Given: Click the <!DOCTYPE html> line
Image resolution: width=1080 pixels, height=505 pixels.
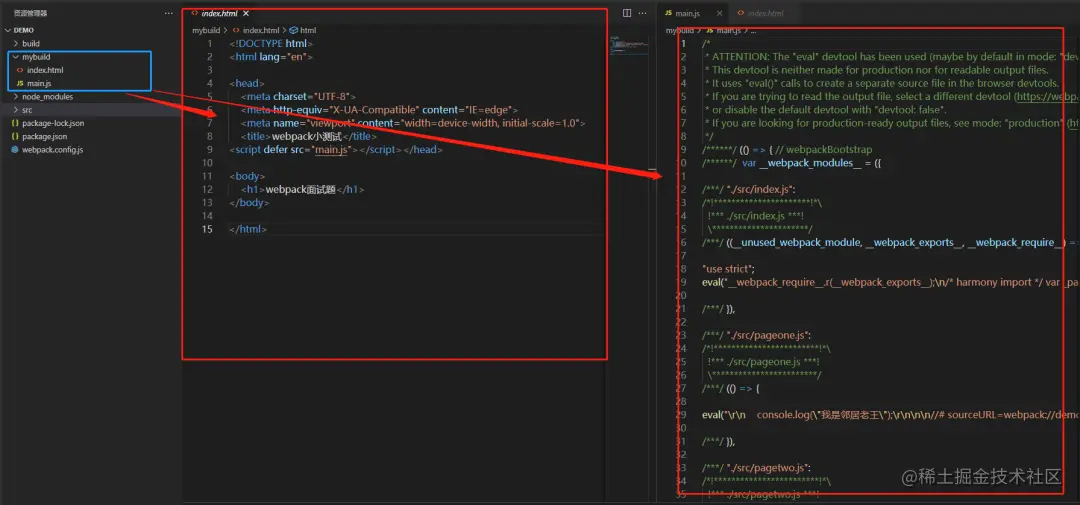Looking at the screenshot, I should click(271, 43).
